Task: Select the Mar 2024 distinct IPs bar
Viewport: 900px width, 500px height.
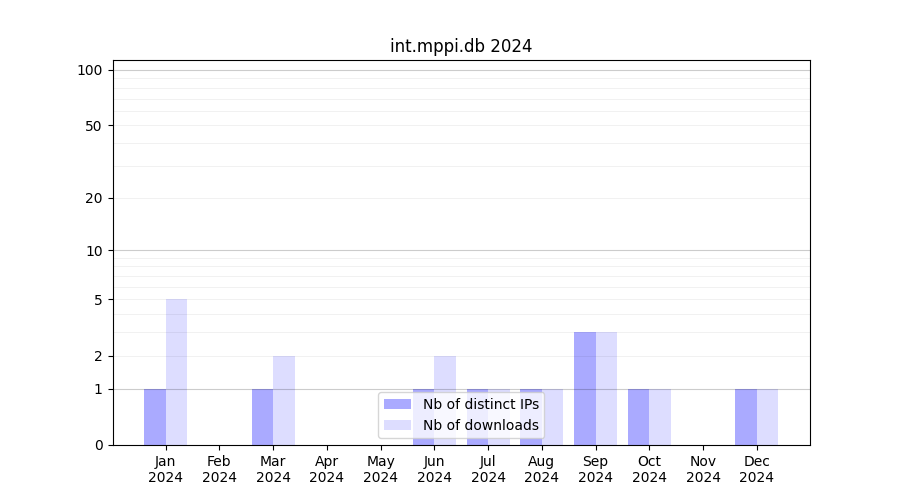Action: pos(262,417)
